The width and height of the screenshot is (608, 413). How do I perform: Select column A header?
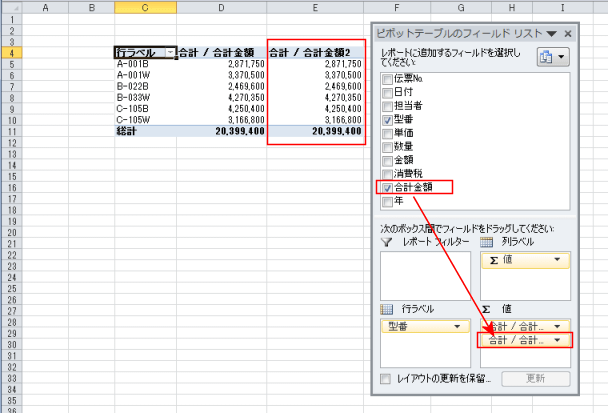point(45,7)
